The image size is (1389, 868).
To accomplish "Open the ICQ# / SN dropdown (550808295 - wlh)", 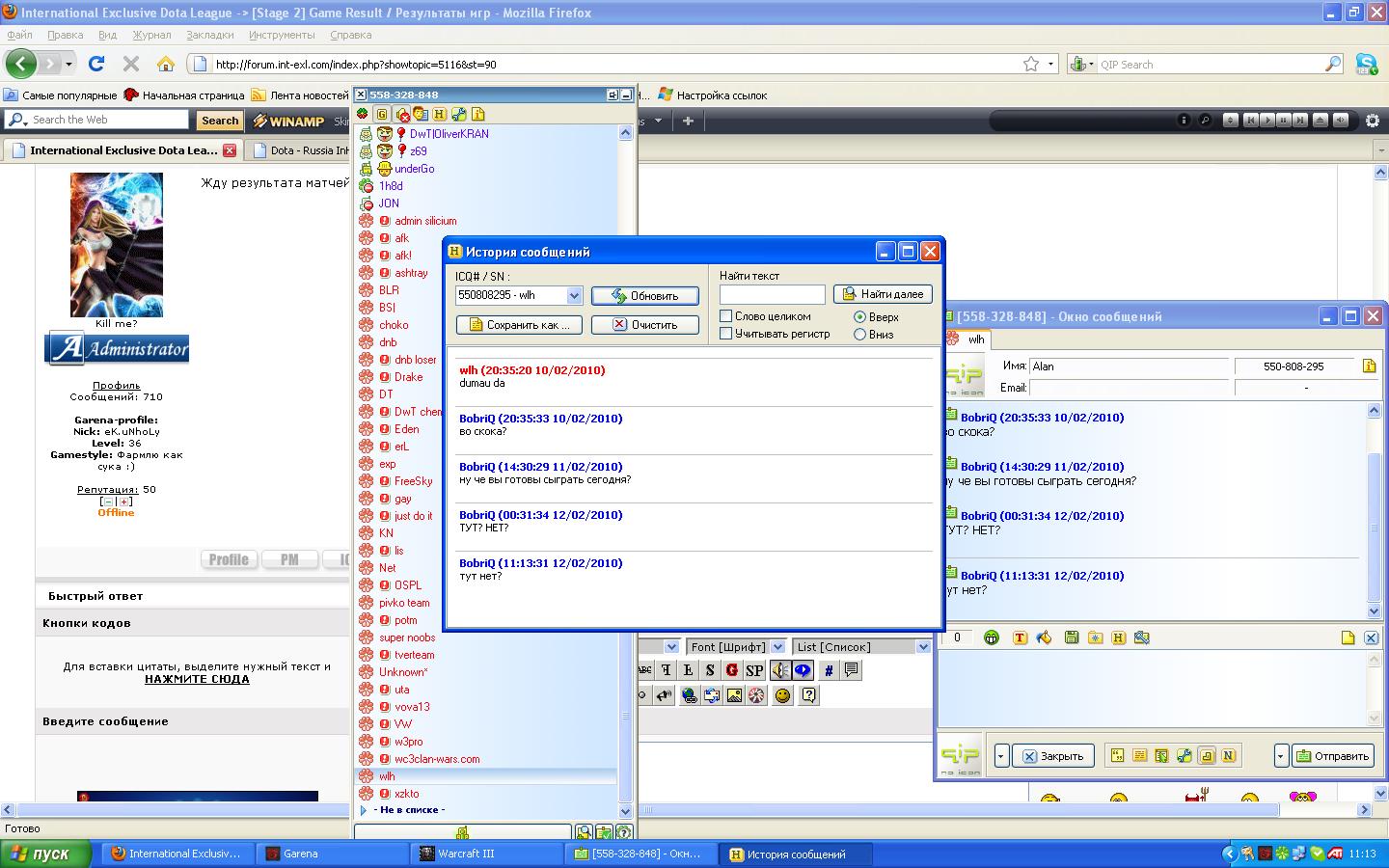I will pyautogui.click(x=574, y=295).
